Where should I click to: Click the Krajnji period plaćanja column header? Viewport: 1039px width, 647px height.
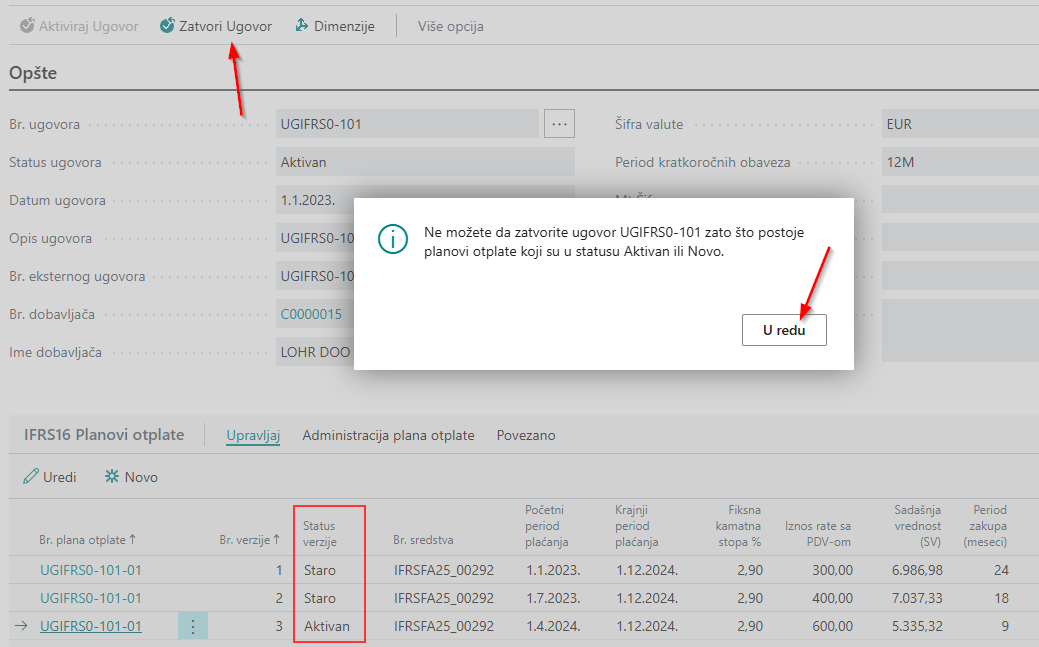(x=637, y=526)
